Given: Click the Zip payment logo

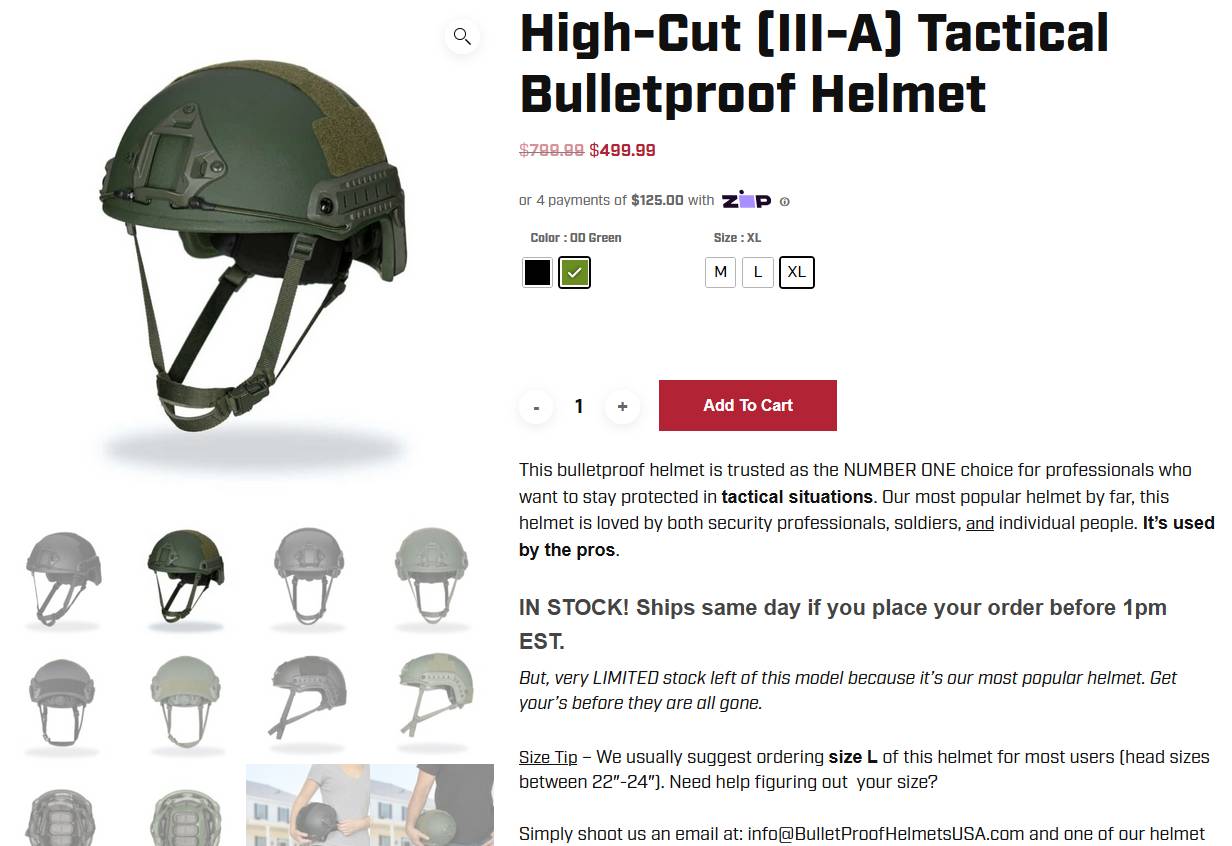Looking at the screenshot, I should click(x=747, y=200).
